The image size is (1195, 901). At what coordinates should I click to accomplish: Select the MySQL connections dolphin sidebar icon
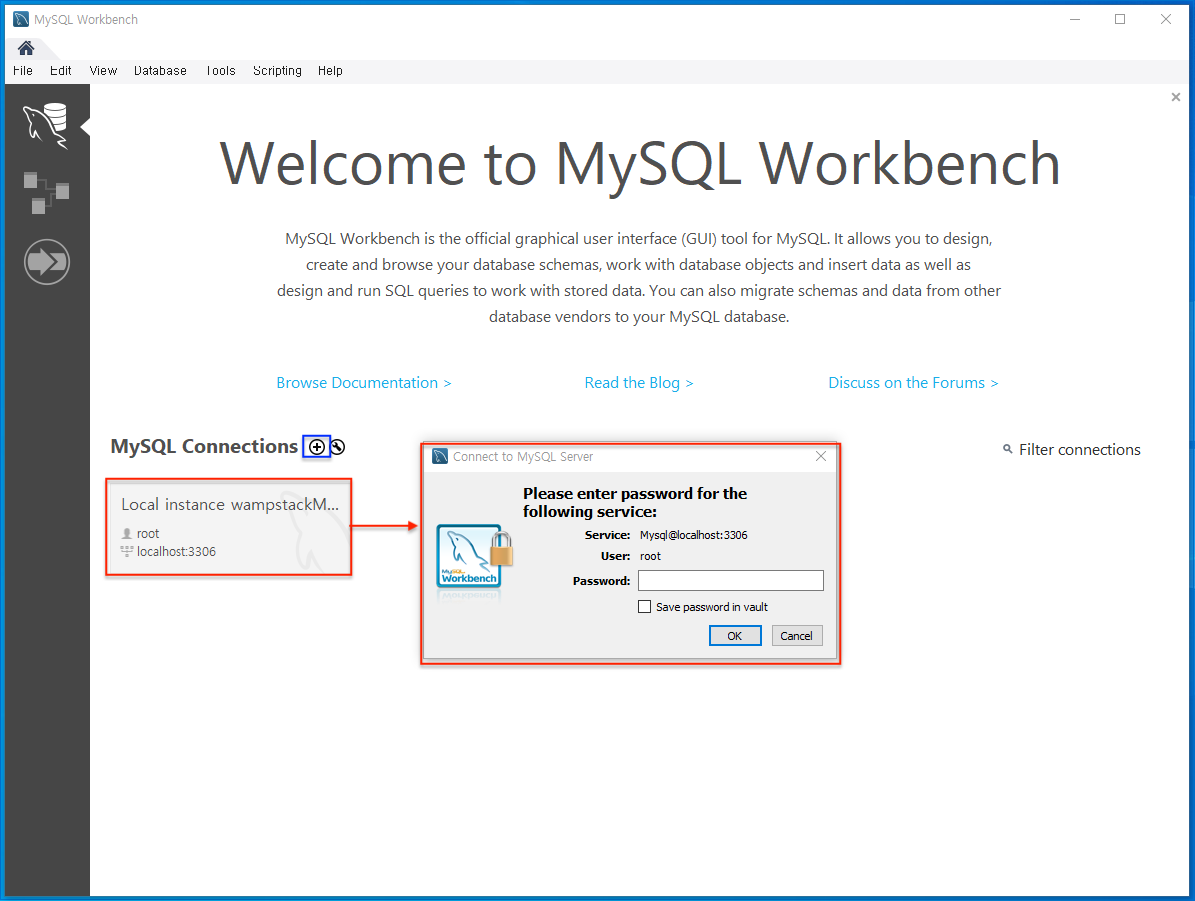coord(46,125)
